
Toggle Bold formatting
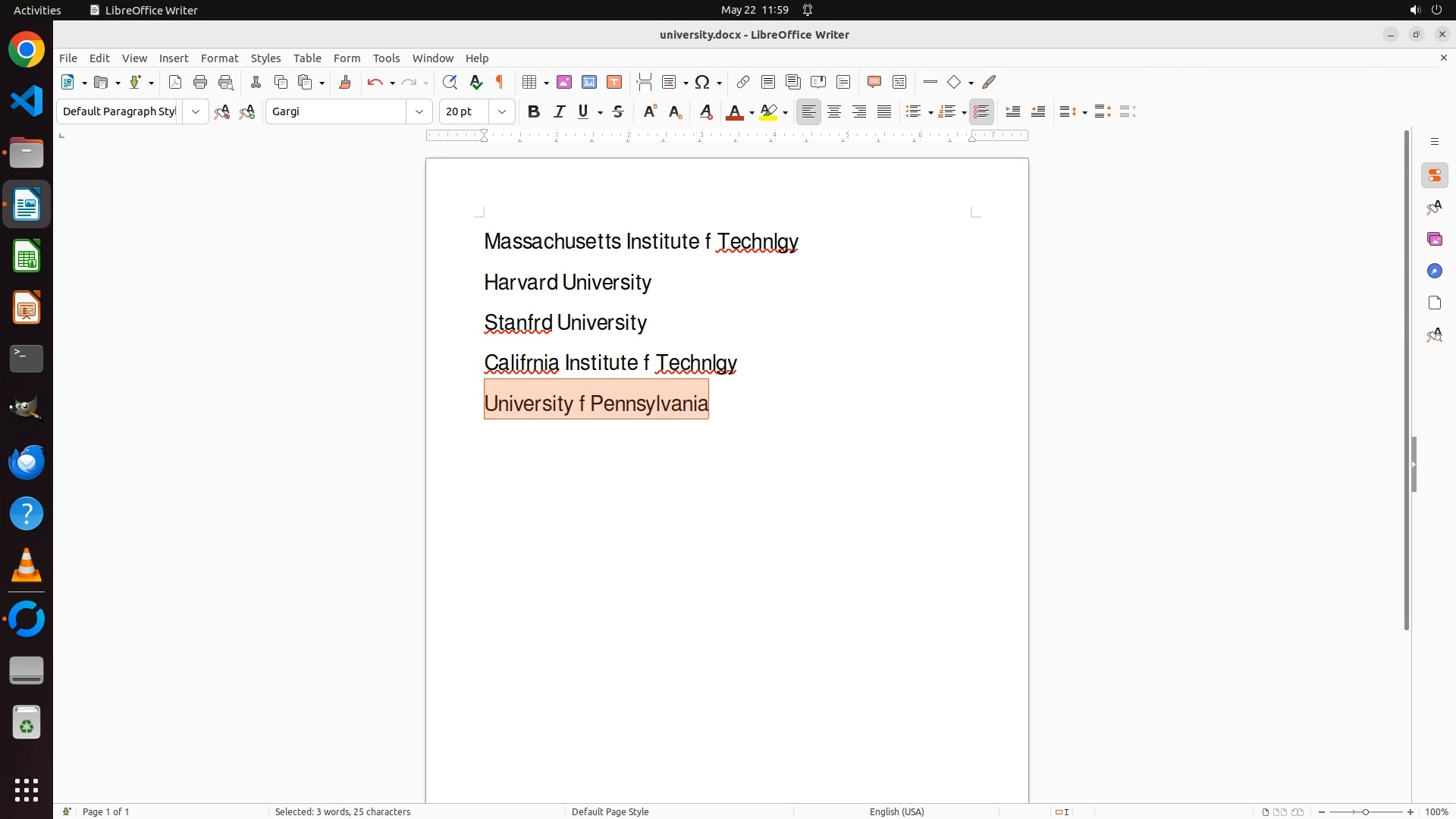(534, 111)
